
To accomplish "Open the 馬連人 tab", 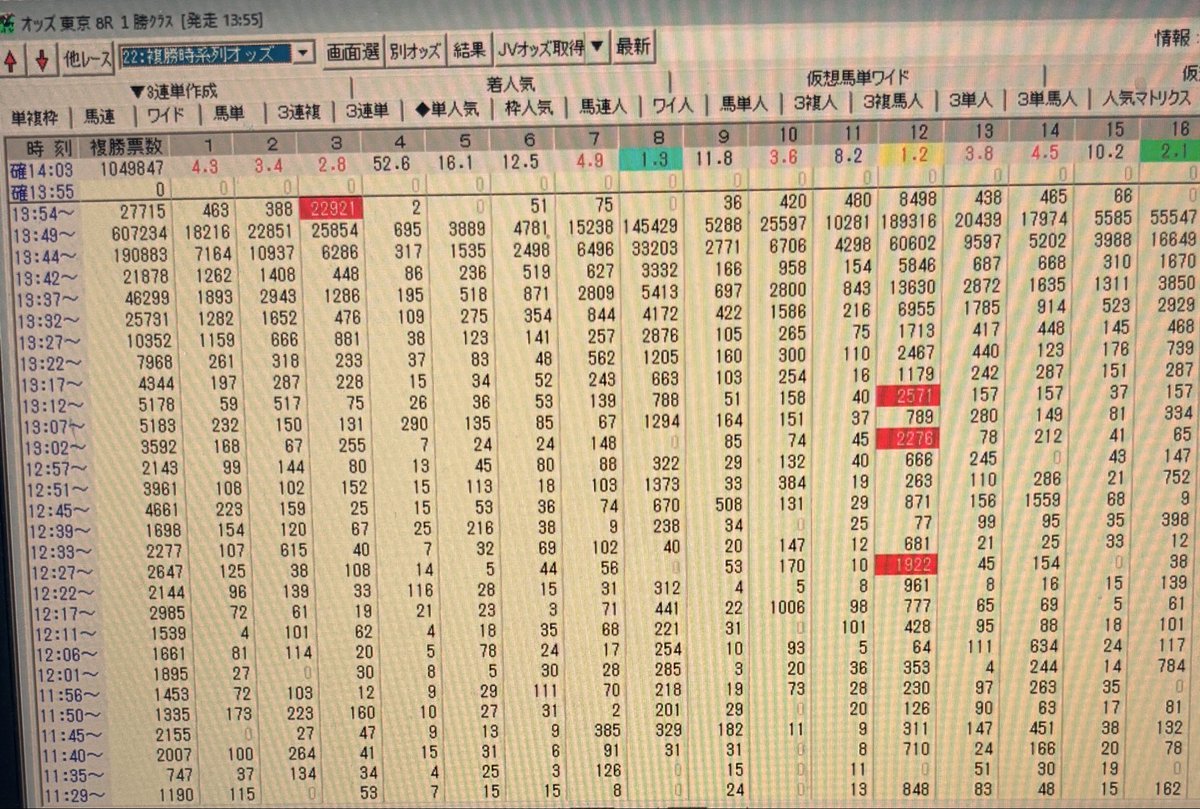I will click(604, 105).
